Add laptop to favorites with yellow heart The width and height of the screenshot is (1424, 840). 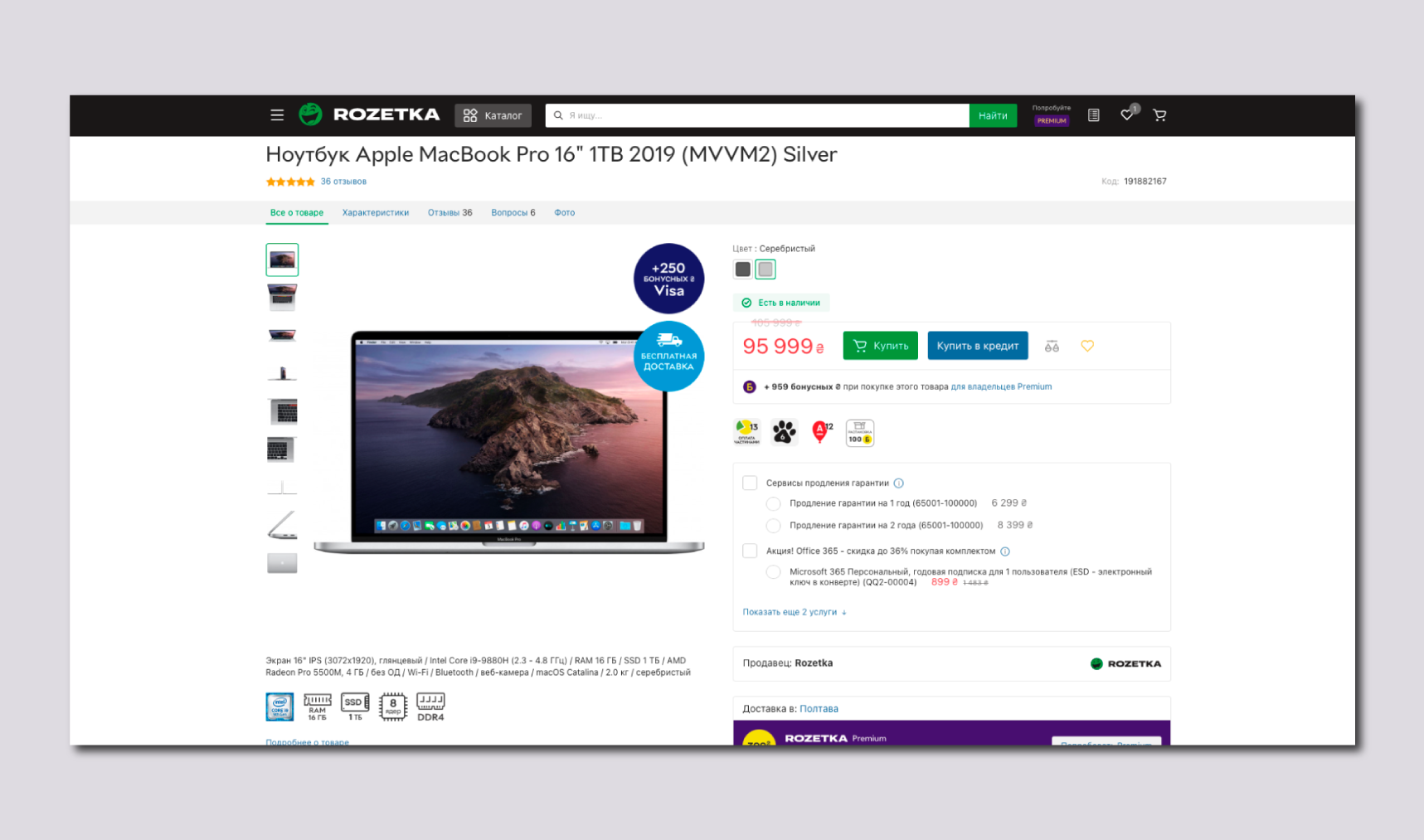[x=1087, y=346]
